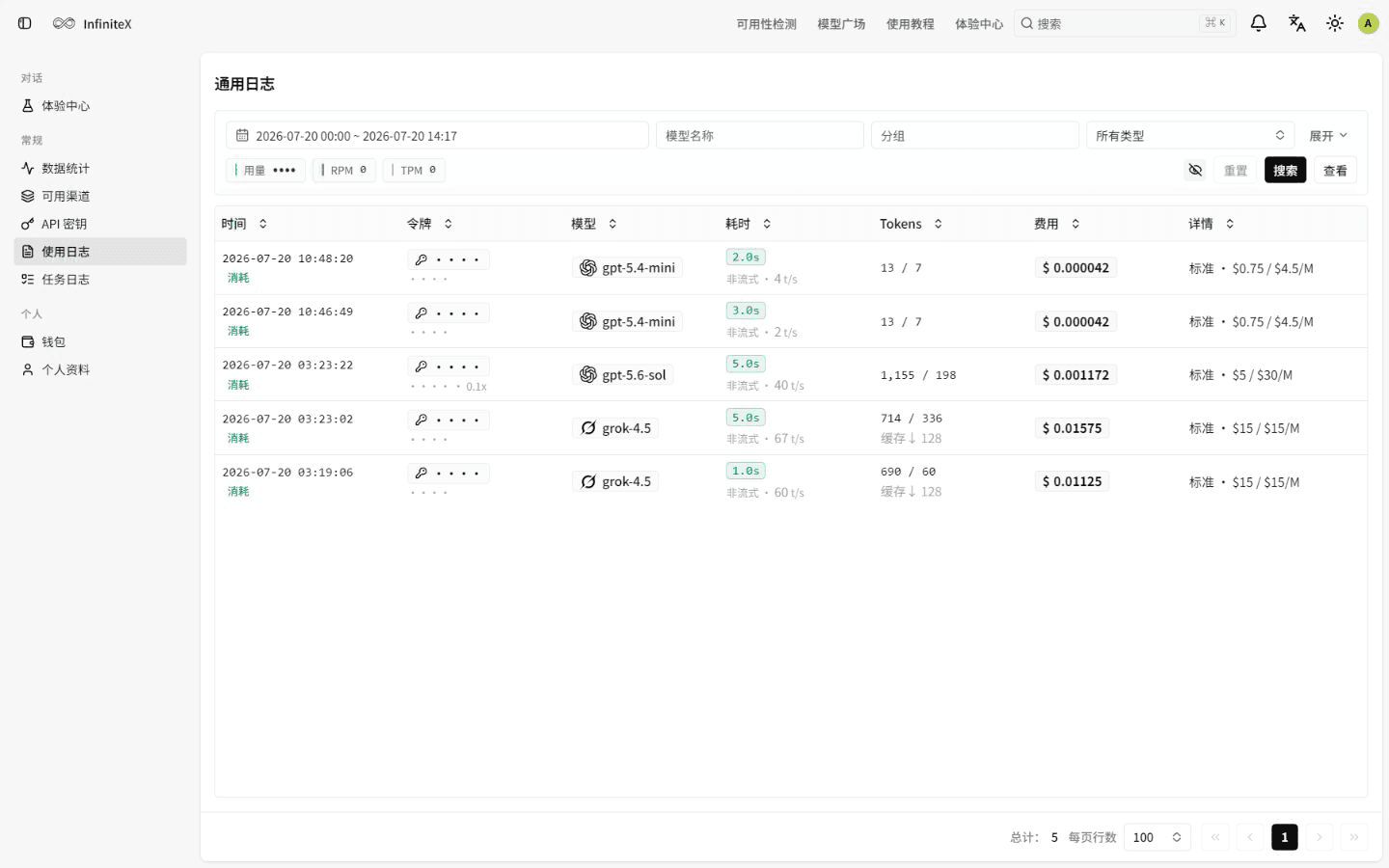The height and width of the screenshot is (868, 1389).
Task: Click the black 搜索 button
Action: tap(1285, 170)
